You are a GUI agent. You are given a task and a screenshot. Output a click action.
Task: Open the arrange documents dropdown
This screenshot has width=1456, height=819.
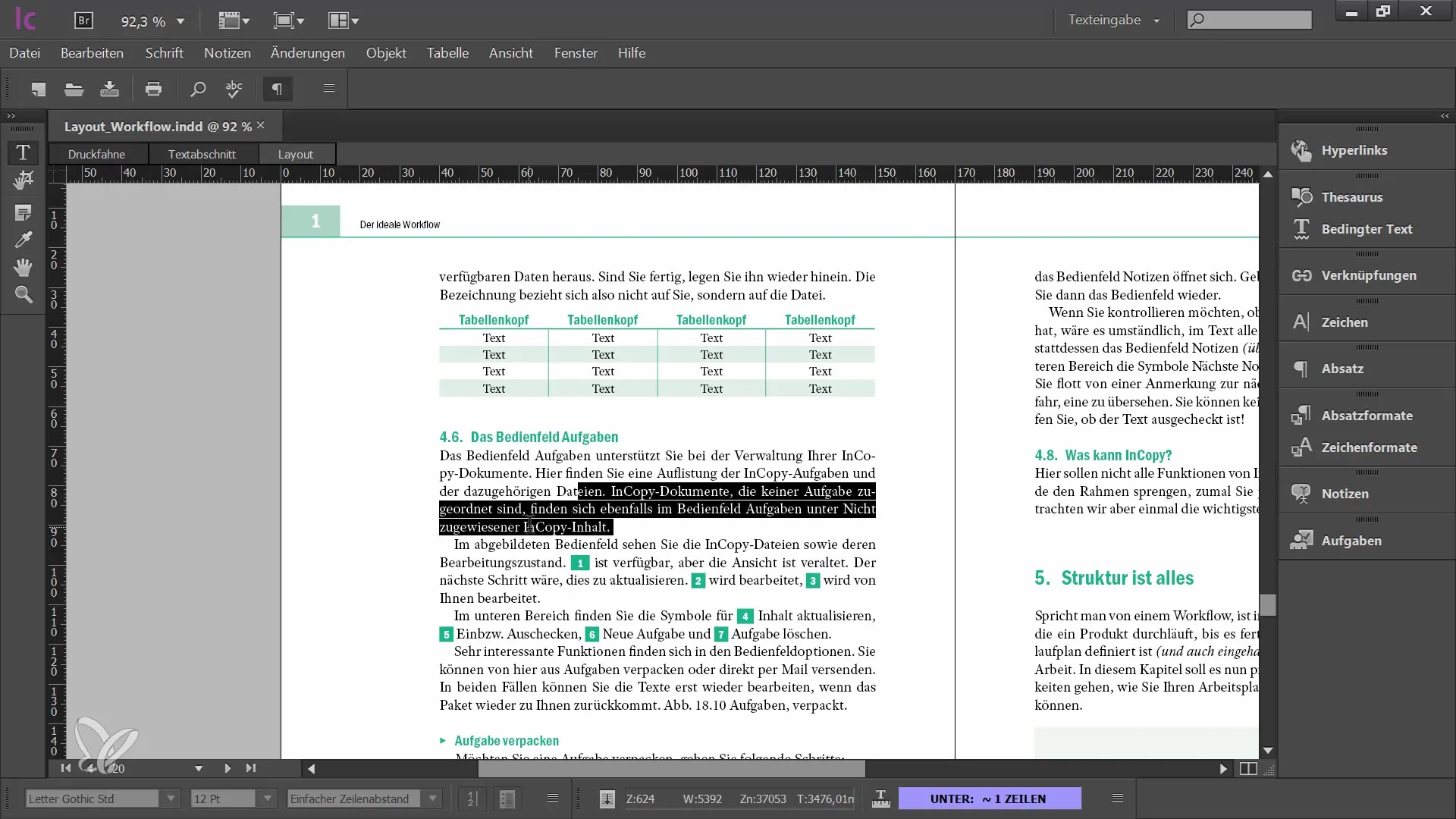point(343,20)
